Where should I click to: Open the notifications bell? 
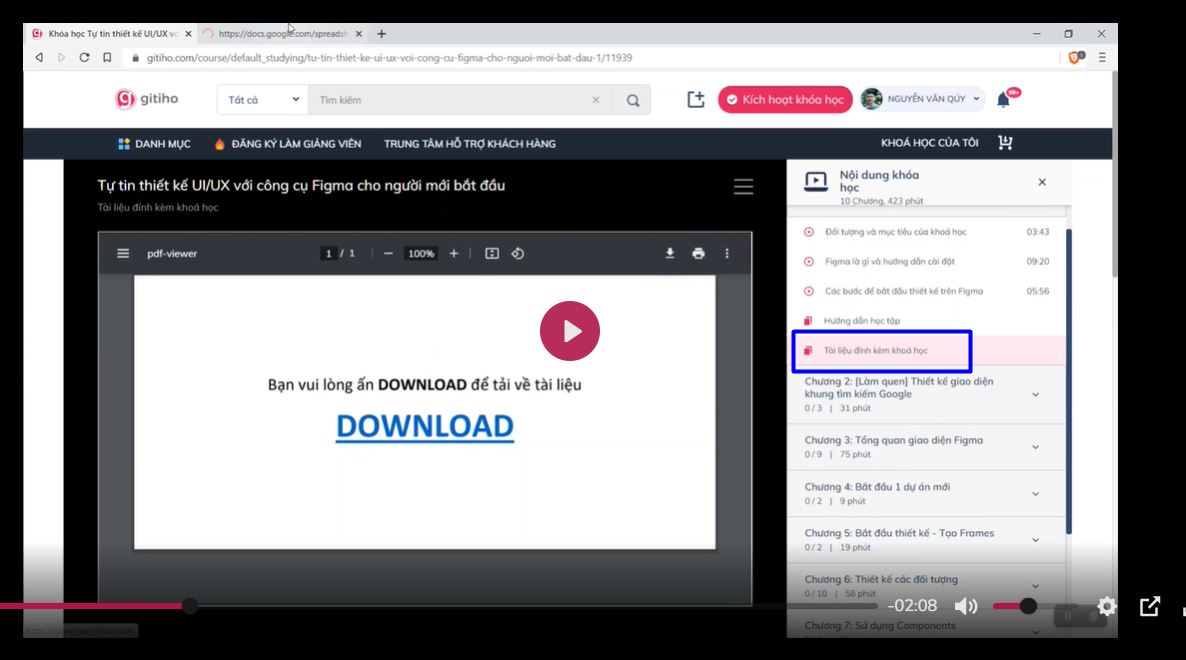pos(1004,99)
